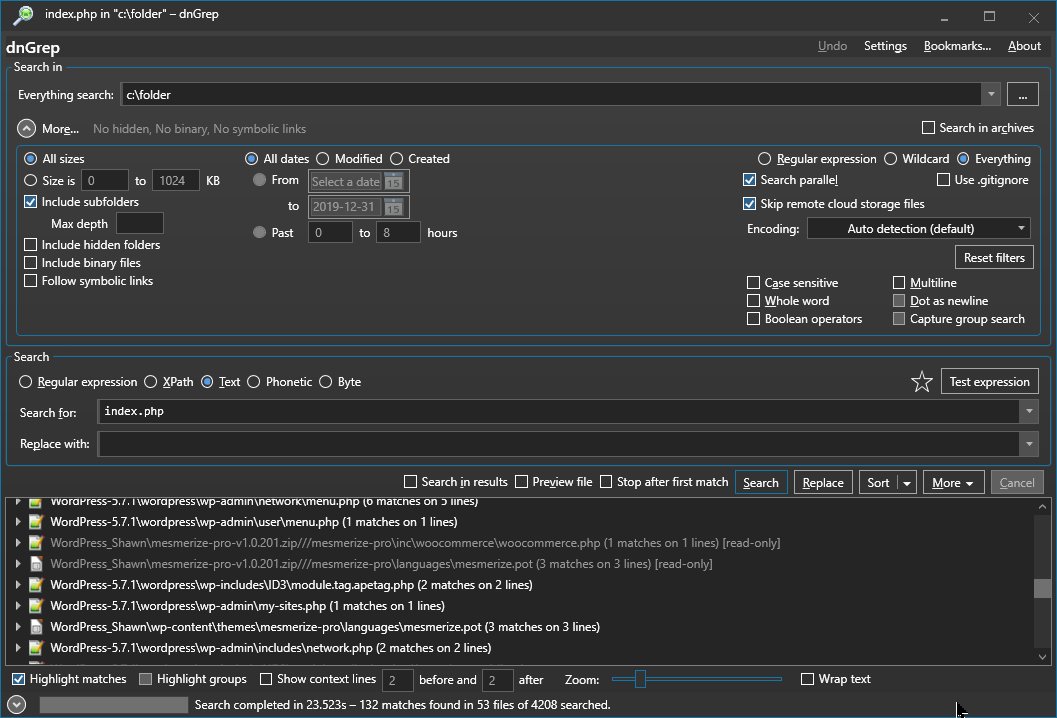Image resolution: width=1057 pixels, height=718 pixels.
Task: Expand the my-sites.php result row
Action: [18, 605]
